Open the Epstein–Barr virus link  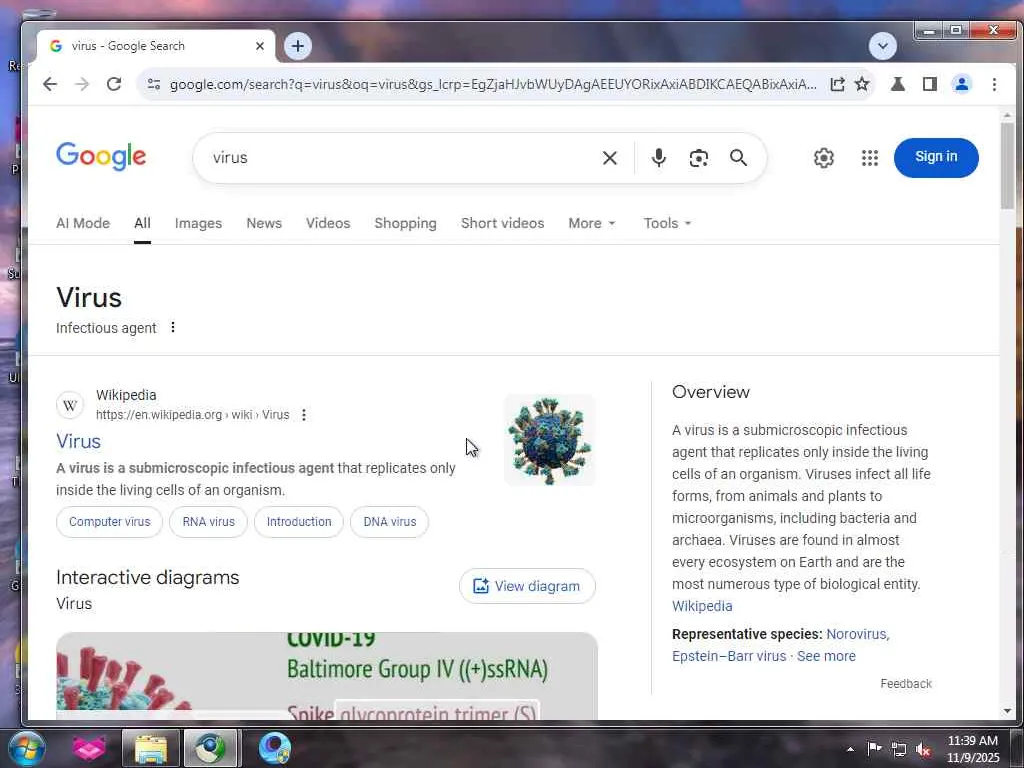click(x=729, y=656)
